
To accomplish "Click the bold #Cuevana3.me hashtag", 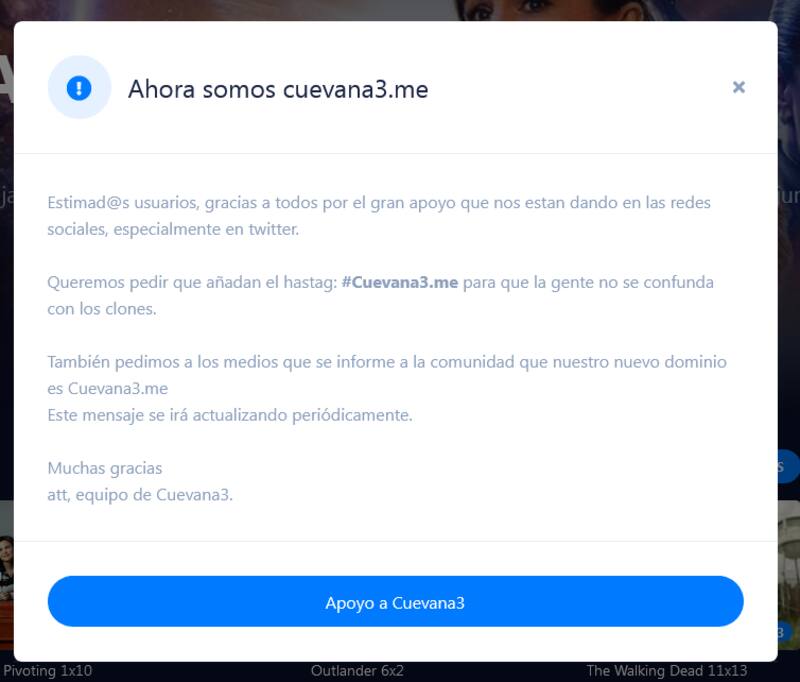I will [399, 282].
